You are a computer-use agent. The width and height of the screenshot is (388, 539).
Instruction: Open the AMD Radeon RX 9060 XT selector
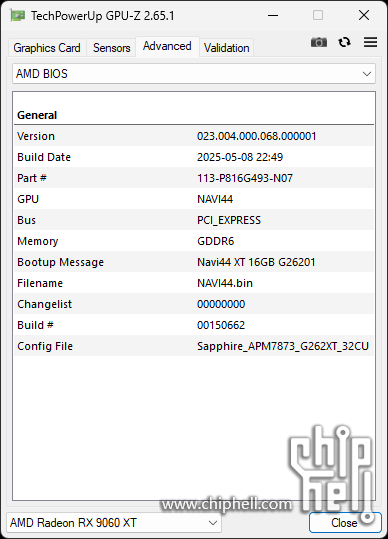pyautogui.click(x=114, y=523)
